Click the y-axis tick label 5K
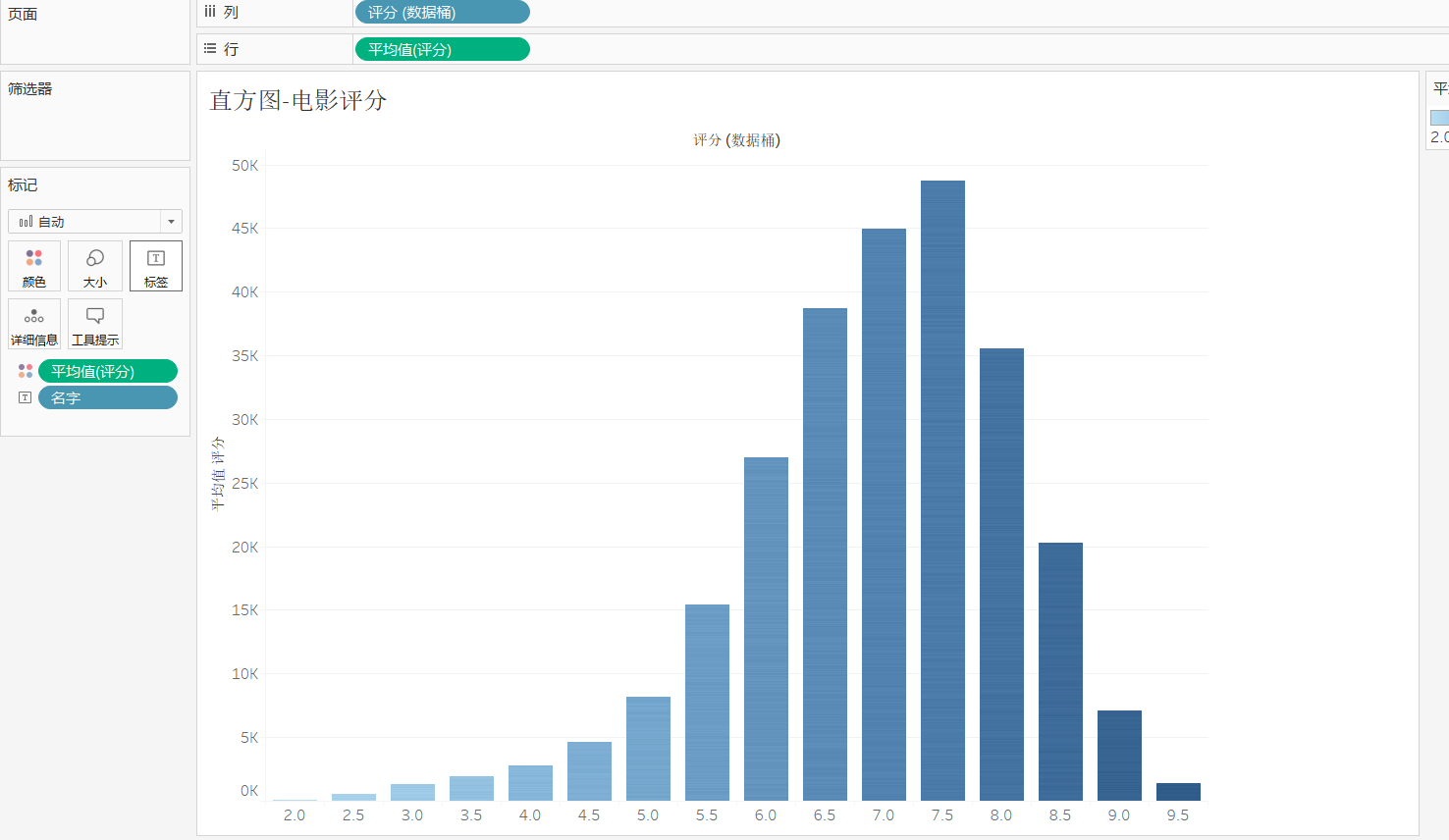Viewport: 1449px width, 840px height. click(x=249, y=738)
